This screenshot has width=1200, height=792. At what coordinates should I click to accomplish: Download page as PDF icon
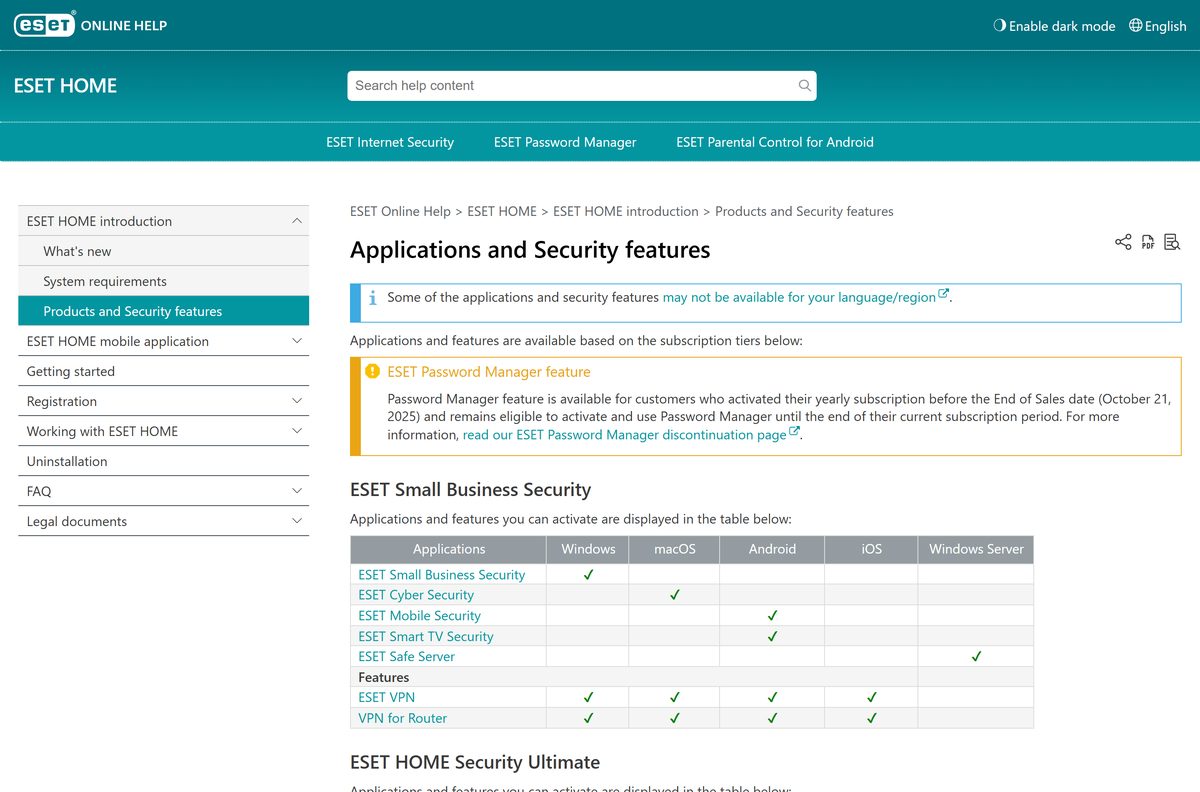coord(1148,242)
